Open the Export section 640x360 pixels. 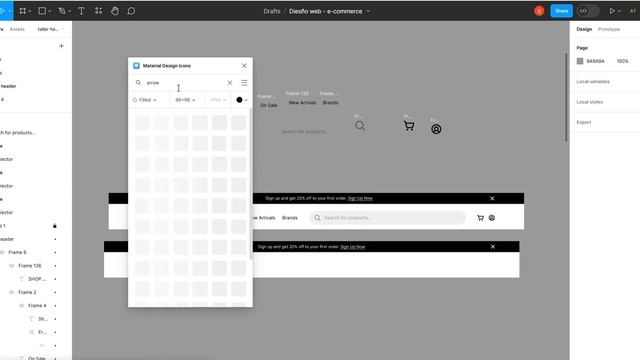pyautogui.click(x=584, y=122)
